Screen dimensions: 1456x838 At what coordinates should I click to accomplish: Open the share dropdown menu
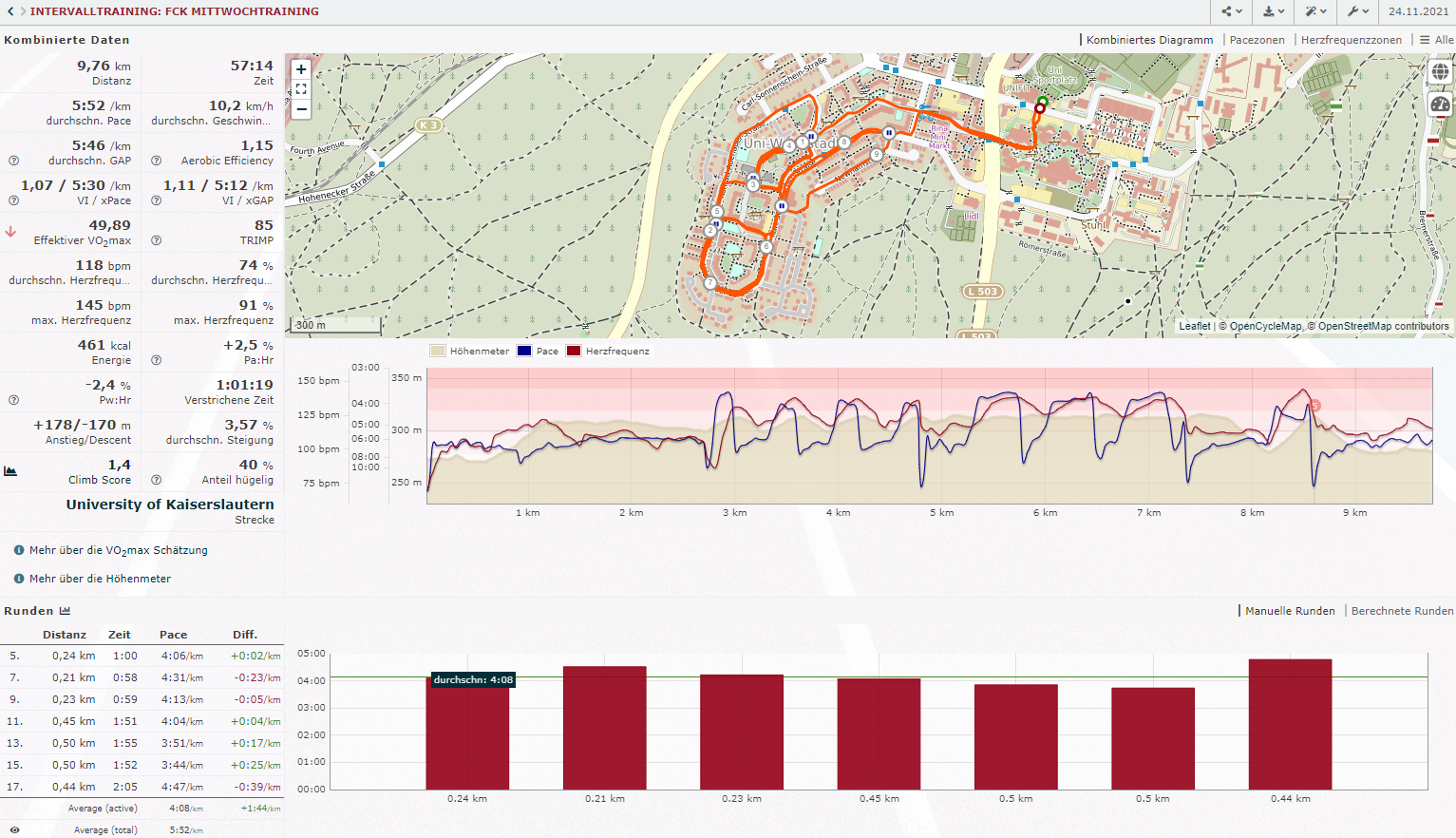1232,11
